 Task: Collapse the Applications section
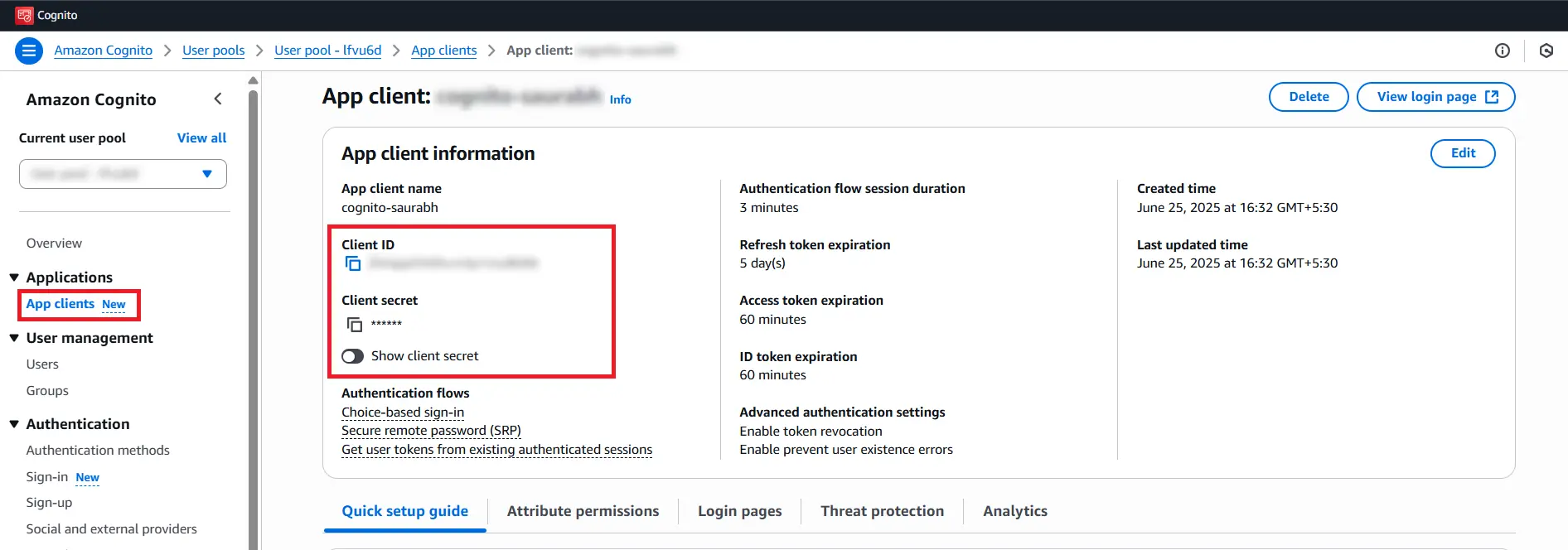click(x=14, y=277)
